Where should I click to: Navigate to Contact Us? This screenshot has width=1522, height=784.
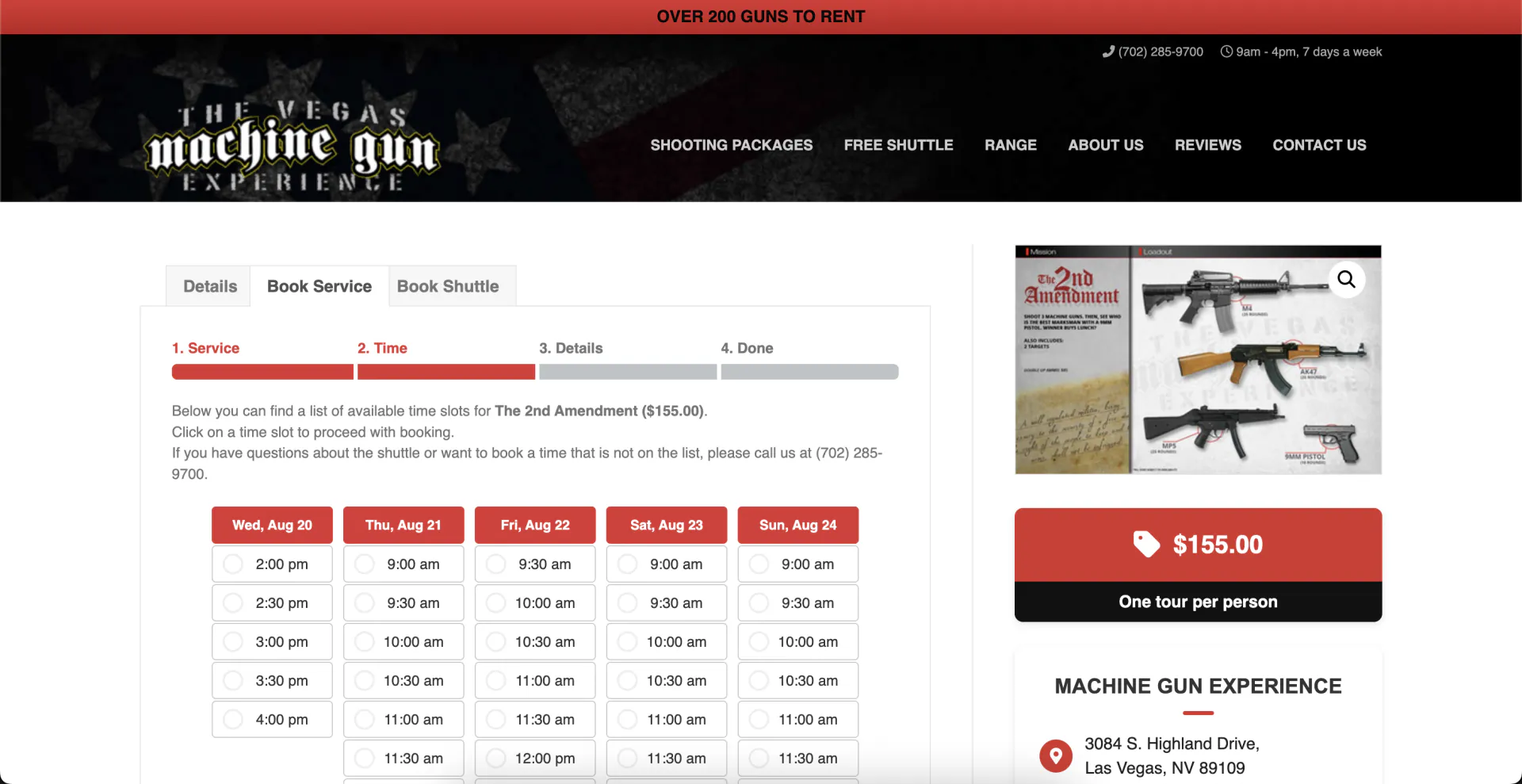pyautogui.click(x=1319, y=145)
